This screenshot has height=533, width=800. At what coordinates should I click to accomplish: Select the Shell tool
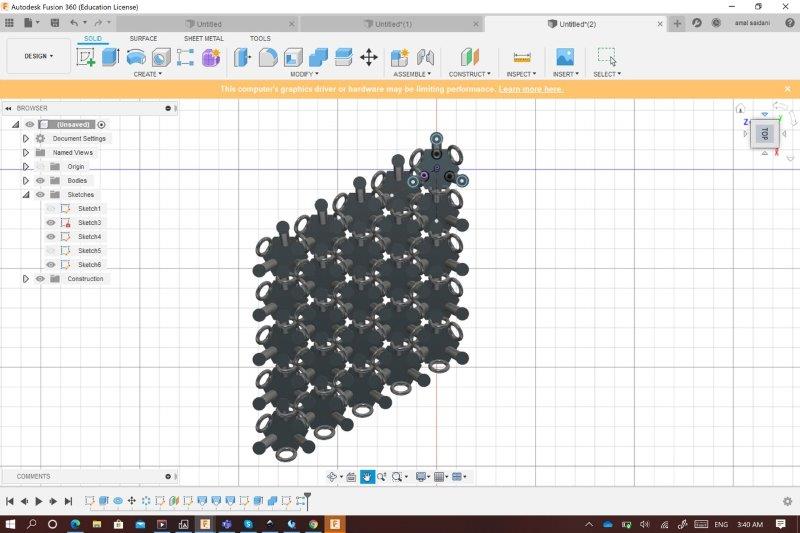click(x=293, y=57)
